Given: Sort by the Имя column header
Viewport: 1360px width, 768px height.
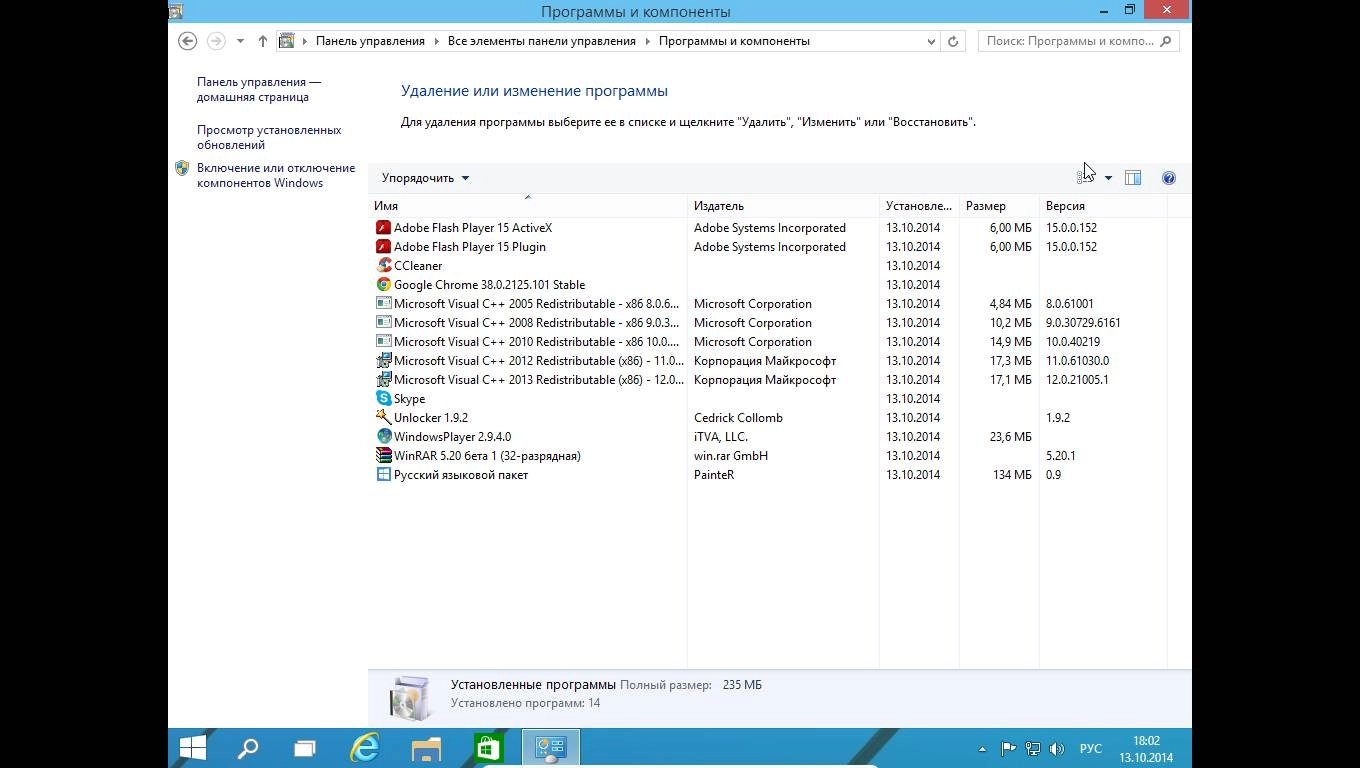Looking at the screenshot, I should coord(528,206).
